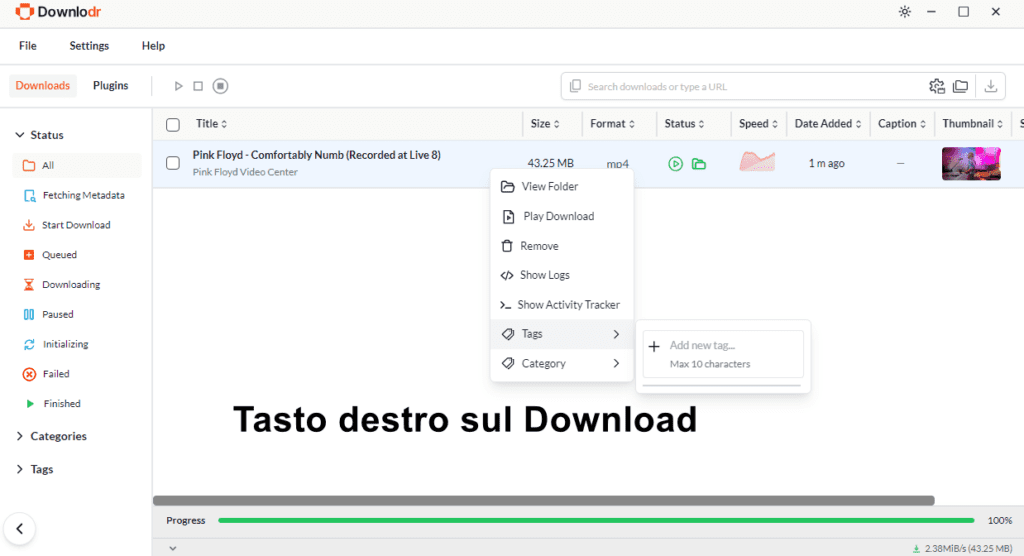
Task: Open the Category submenu entry
Action: pos(562,363)
